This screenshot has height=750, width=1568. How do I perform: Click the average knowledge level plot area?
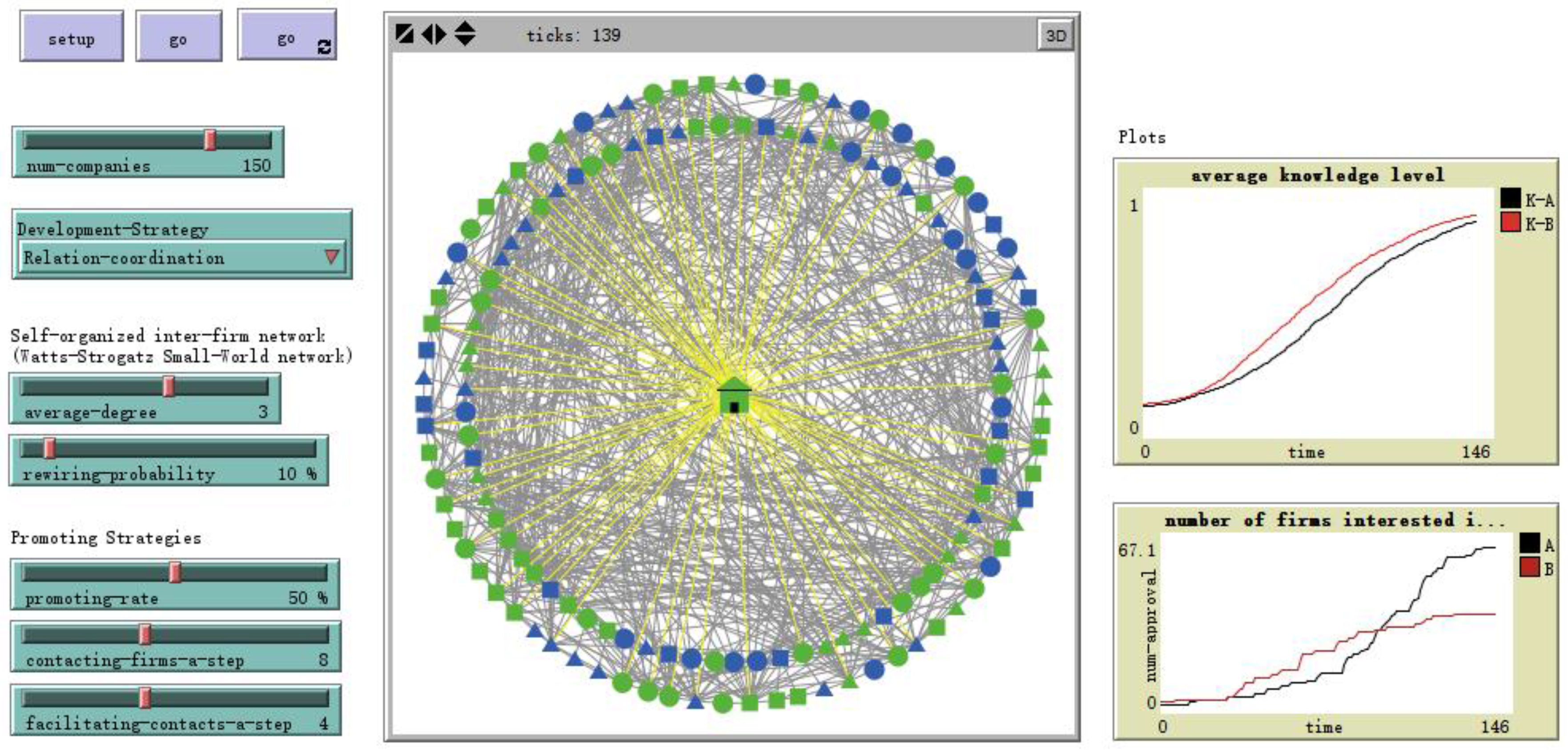pos(1318,313)
